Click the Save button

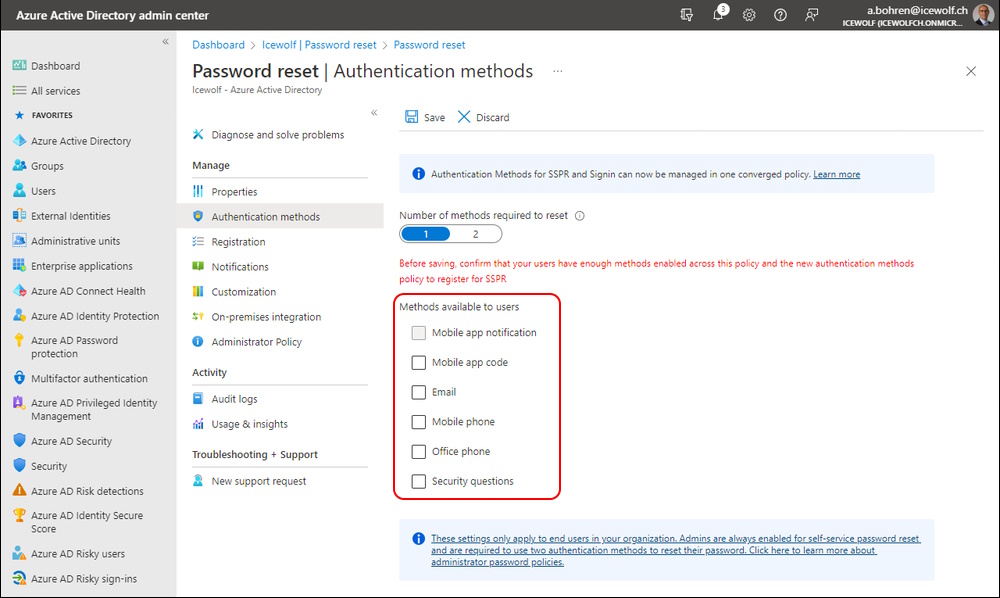[x=425, y=117]
